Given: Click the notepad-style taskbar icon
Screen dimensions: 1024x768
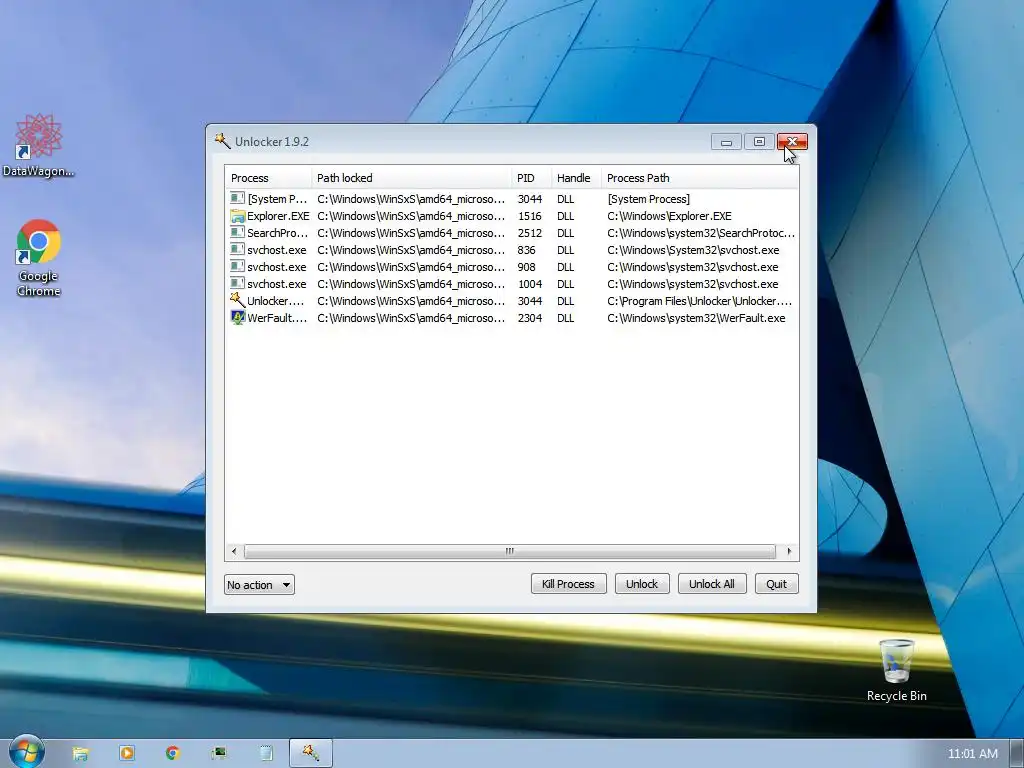Looking at the screenshot, I should 266,753.
